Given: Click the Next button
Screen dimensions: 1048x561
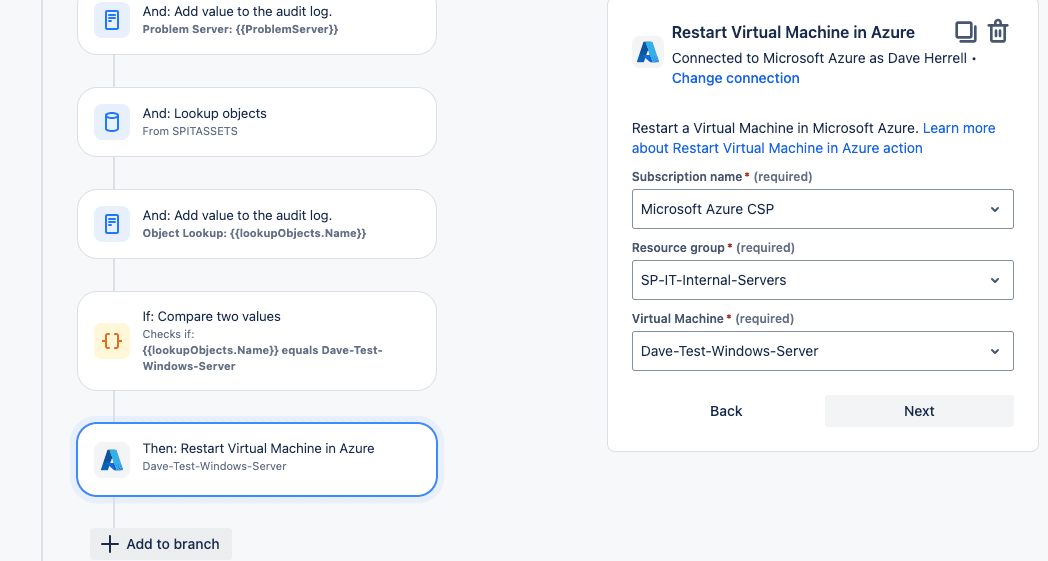Looking at the screenshot, I should [x=919, y=411].
